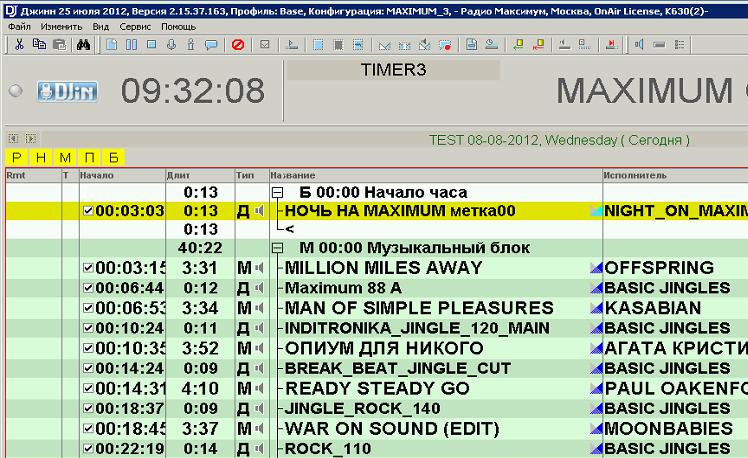This screenshot has width=748, height=458.
Task: Click the round status radio indicator left of DJin logo
Action: [x=16, y=90]
